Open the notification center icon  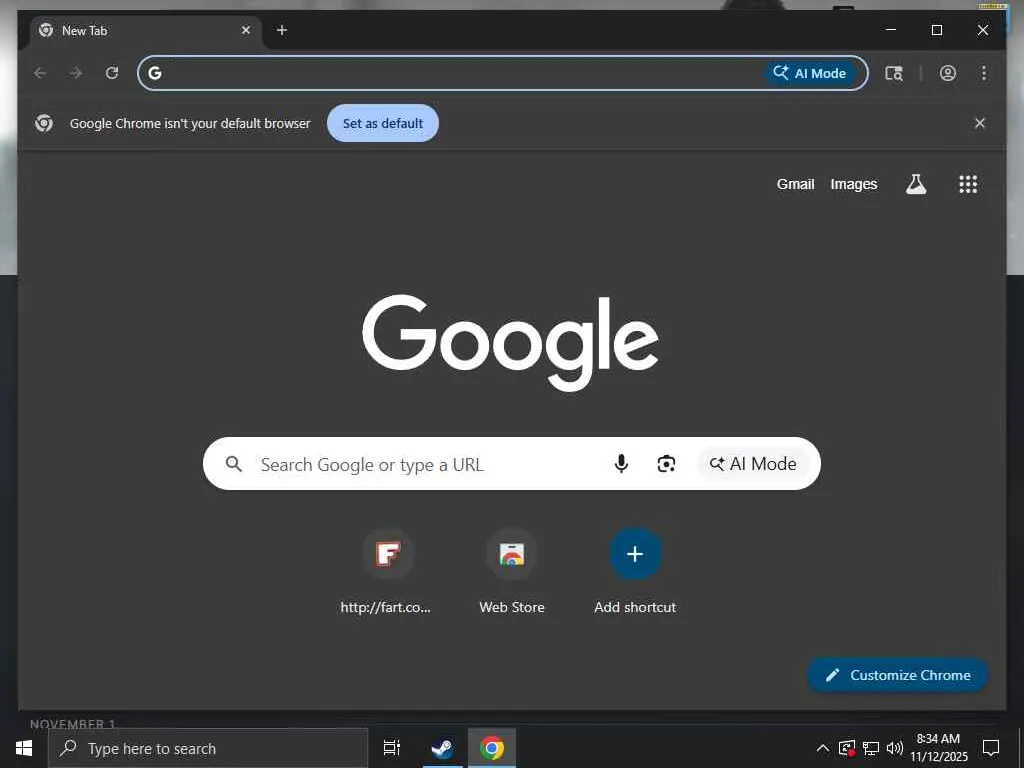991,748
